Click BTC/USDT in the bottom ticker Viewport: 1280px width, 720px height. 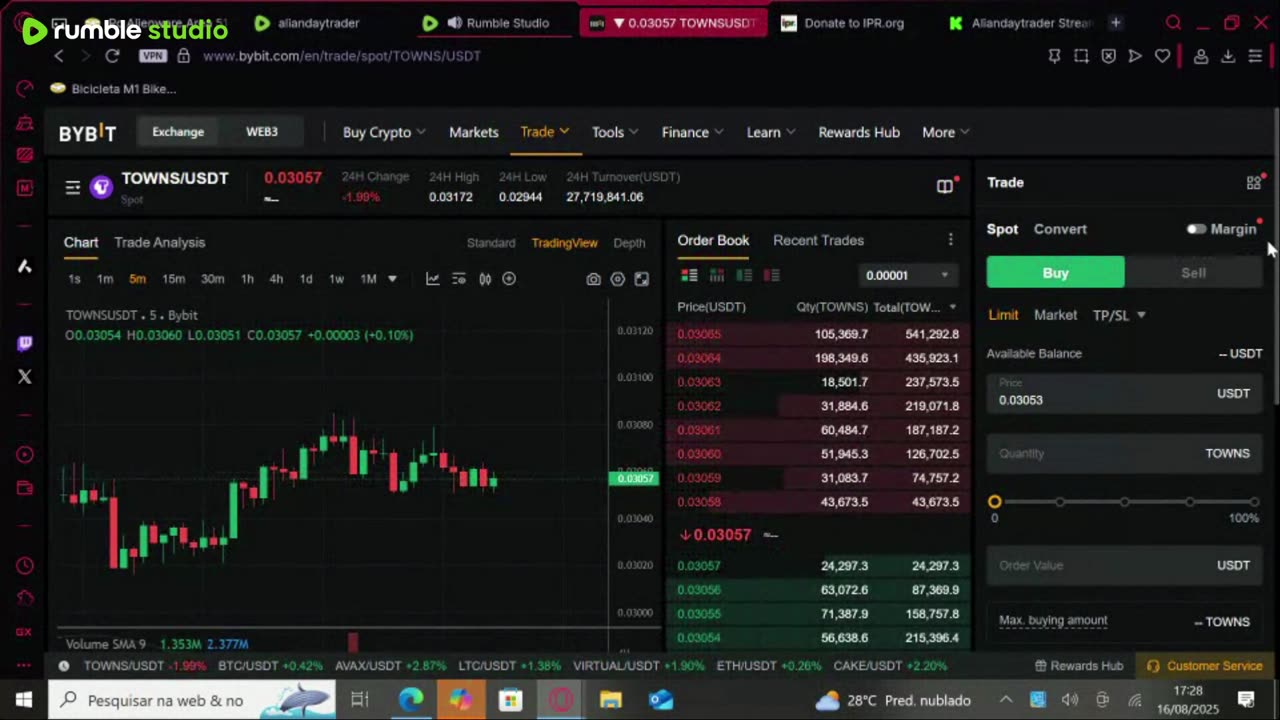tap(270, 666)
